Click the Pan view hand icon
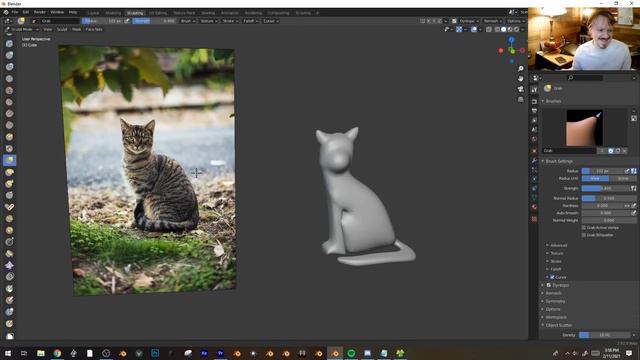Screen dimensions: 640x360 point(520,79)
